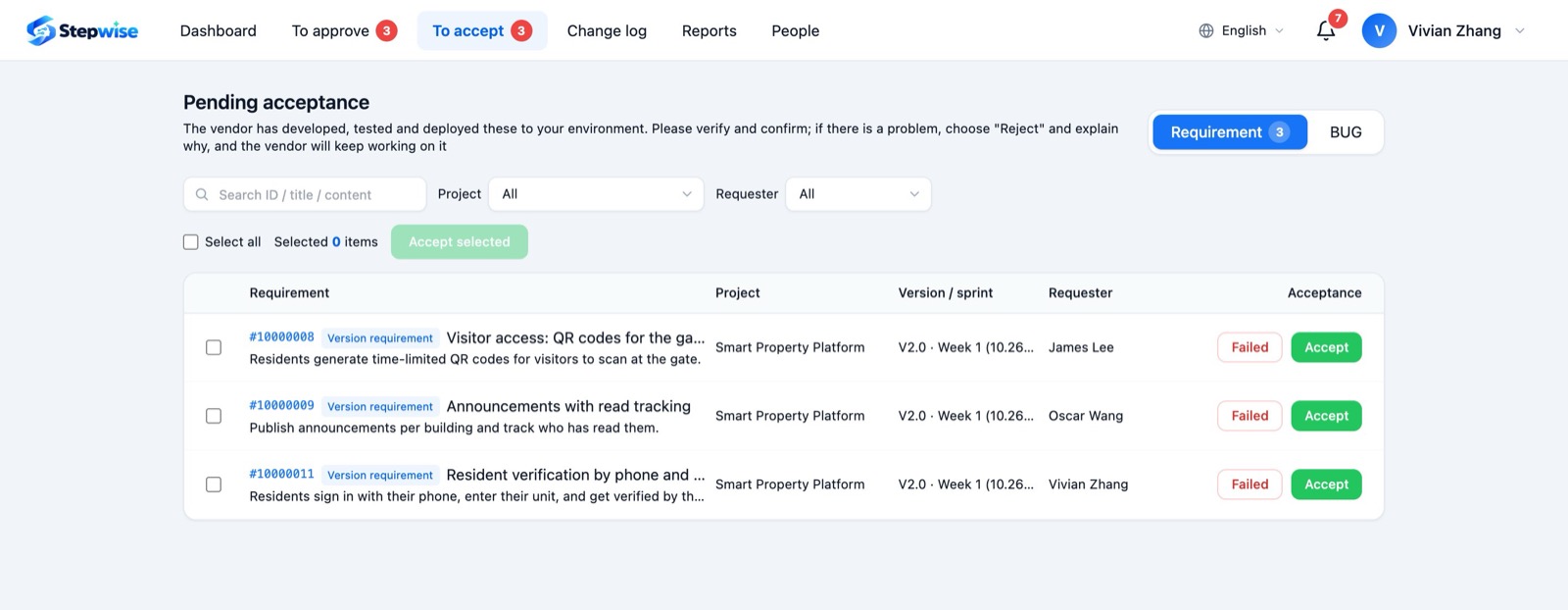Click the Version requirement tag on #10000009

point(380,407)
